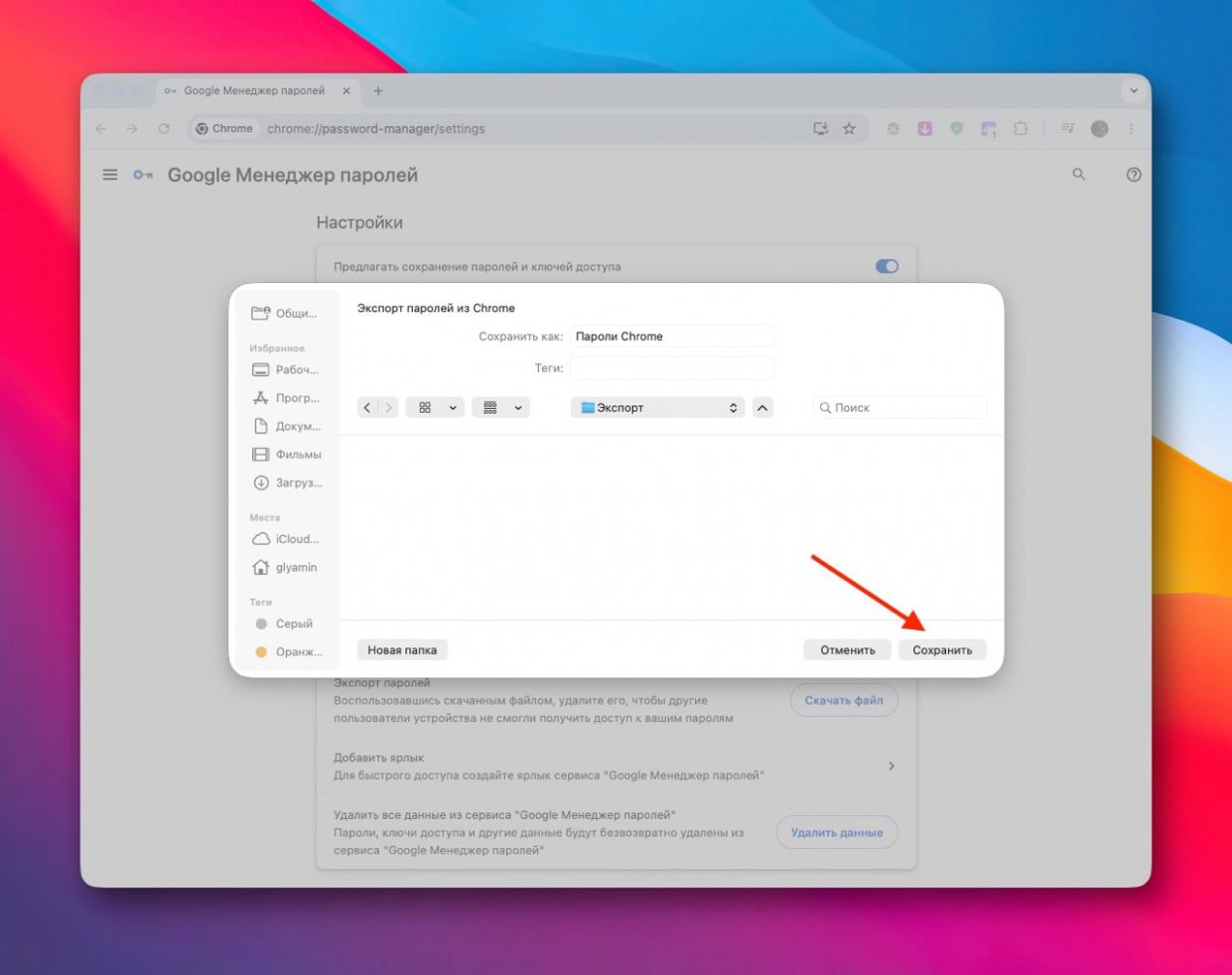Open the Chrome hamburger menu icon
The image size is (1232, 975).
click(x=110, y=175)
